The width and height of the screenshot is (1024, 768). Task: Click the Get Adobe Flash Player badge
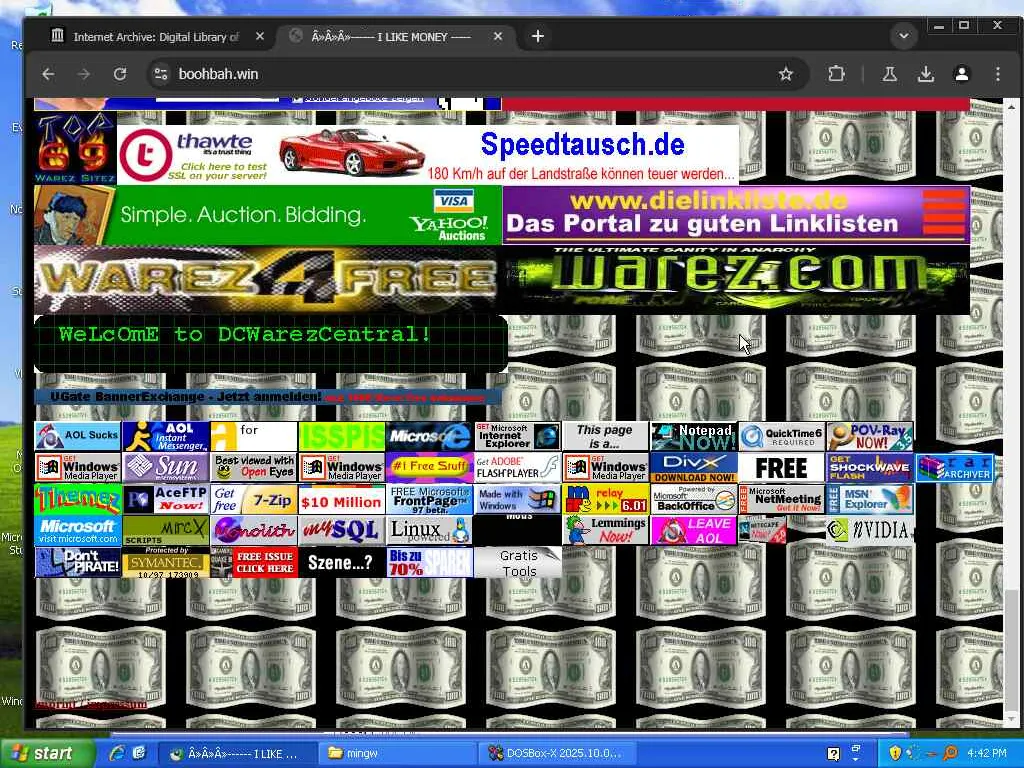[x=517, y=468]
